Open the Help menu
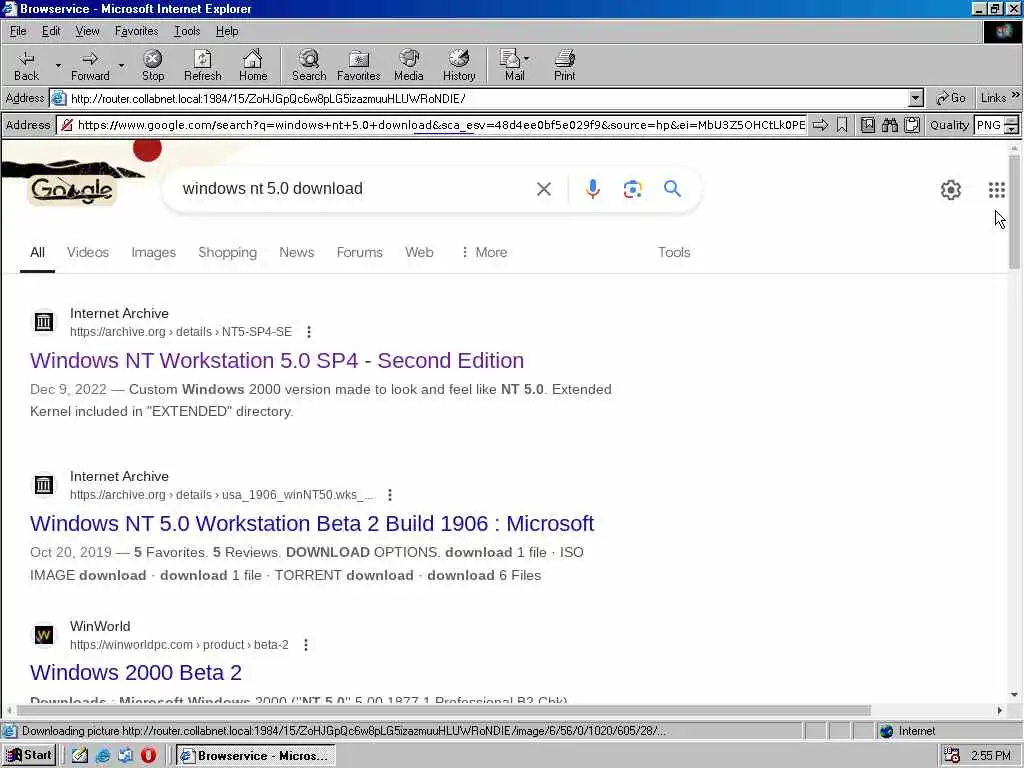The width and height of the screenshot is (1024, 768). (227, 31)
